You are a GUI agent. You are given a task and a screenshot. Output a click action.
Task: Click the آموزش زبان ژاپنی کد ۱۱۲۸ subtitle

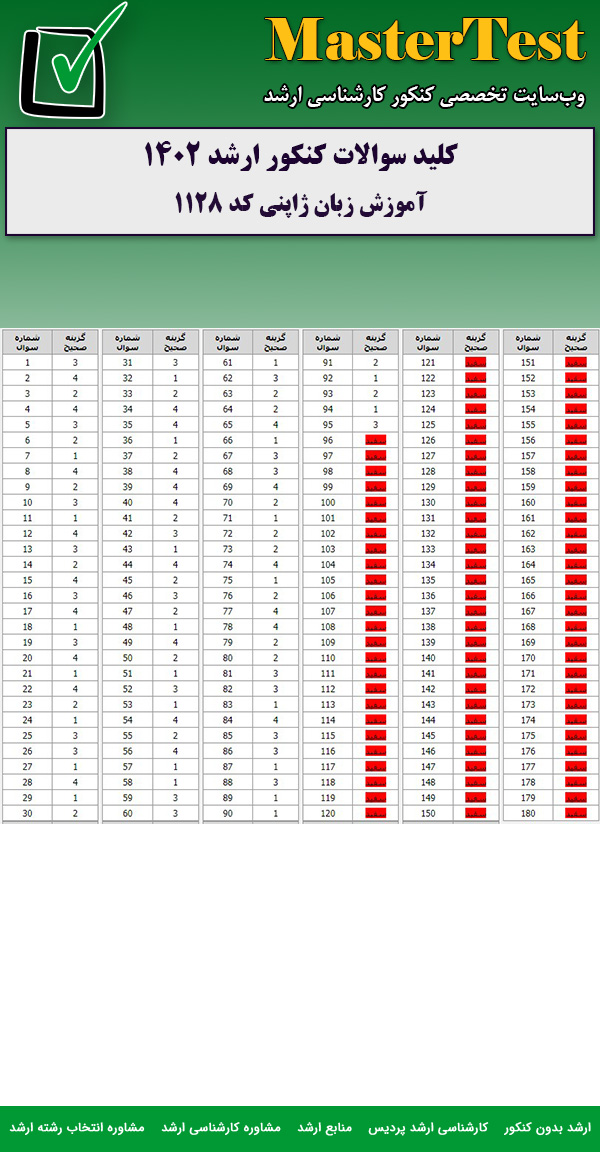(300, 203)
